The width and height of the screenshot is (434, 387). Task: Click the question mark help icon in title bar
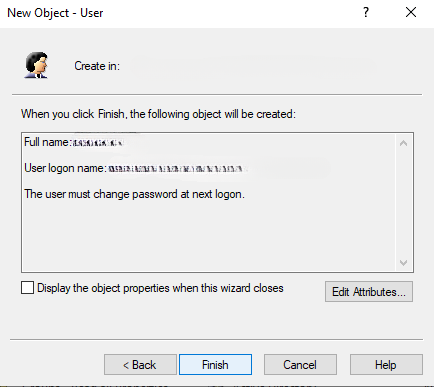pos(366,13)
